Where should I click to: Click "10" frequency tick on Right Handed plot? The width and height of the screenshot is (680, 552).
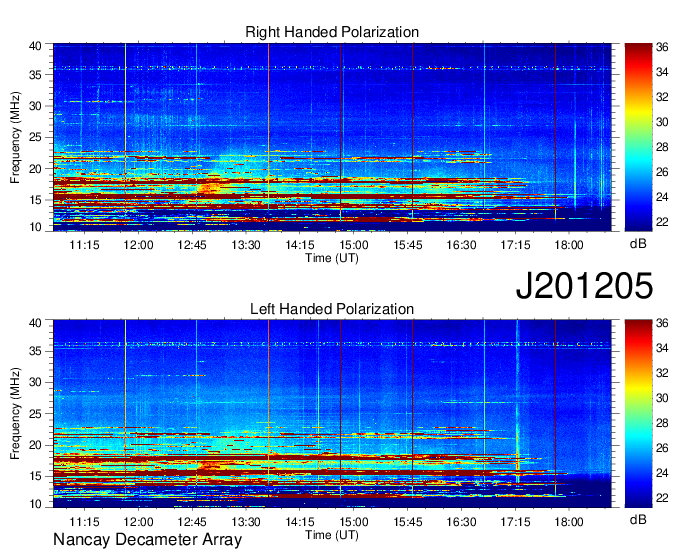tap(35, 227)
